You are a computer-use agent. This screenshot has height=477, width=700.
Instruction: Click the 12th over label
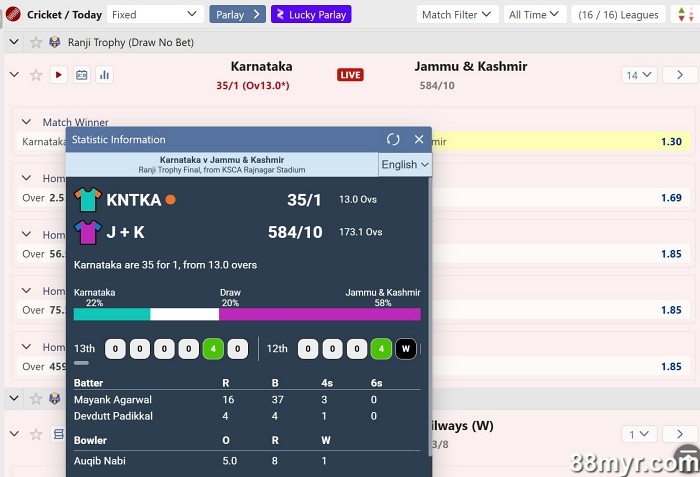tap(277, 349)
